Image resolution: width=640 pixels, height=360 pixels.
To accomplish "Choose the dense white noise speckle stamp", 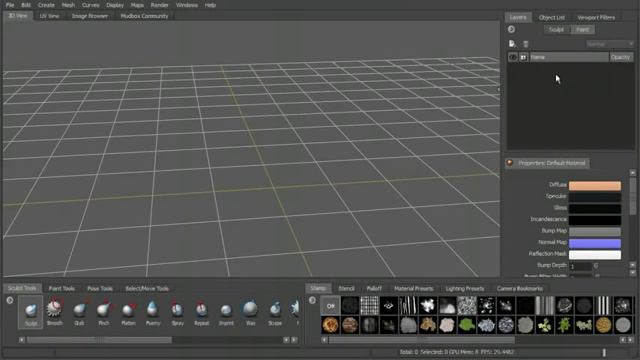I will click(467, 305).
